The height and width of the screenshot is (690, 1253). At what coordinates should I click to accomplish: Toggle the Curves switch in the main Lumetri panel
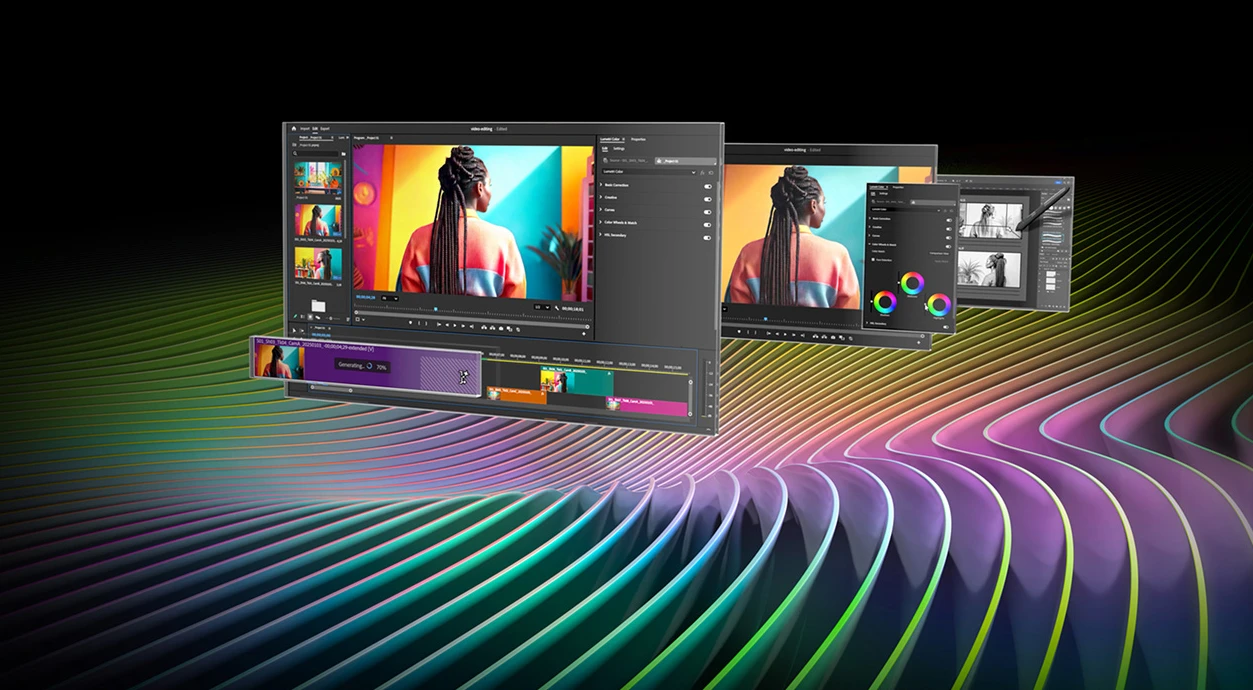pyautogui.click(x=708, y=212)
